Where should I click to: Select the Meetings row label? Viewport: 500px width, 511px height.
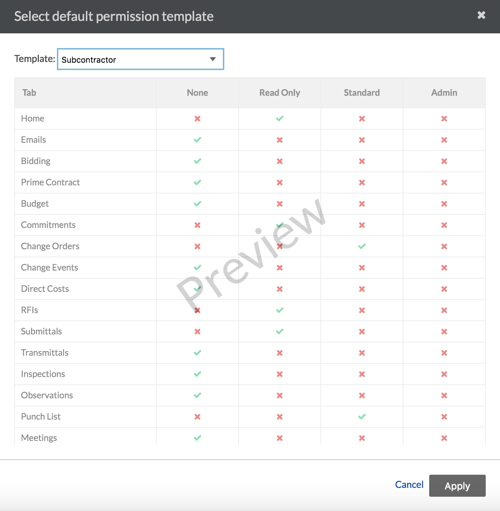[x=39, y=438]
